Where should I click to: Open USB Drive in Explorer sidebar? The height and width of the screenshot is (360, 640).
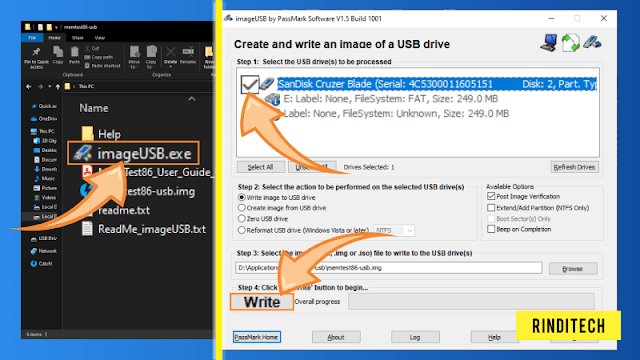coord(44,238)
